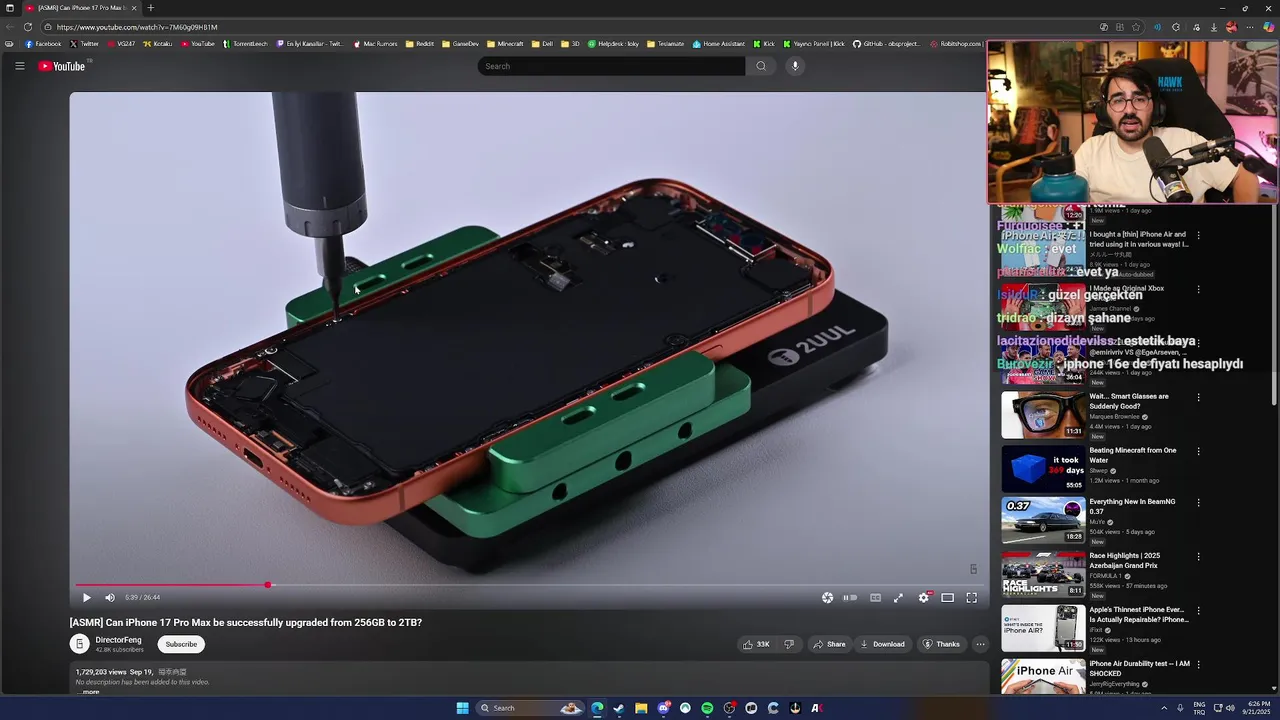Open the Twitter bookmark
Viewport: 1280px width, 720px height.
pos(85,44)
